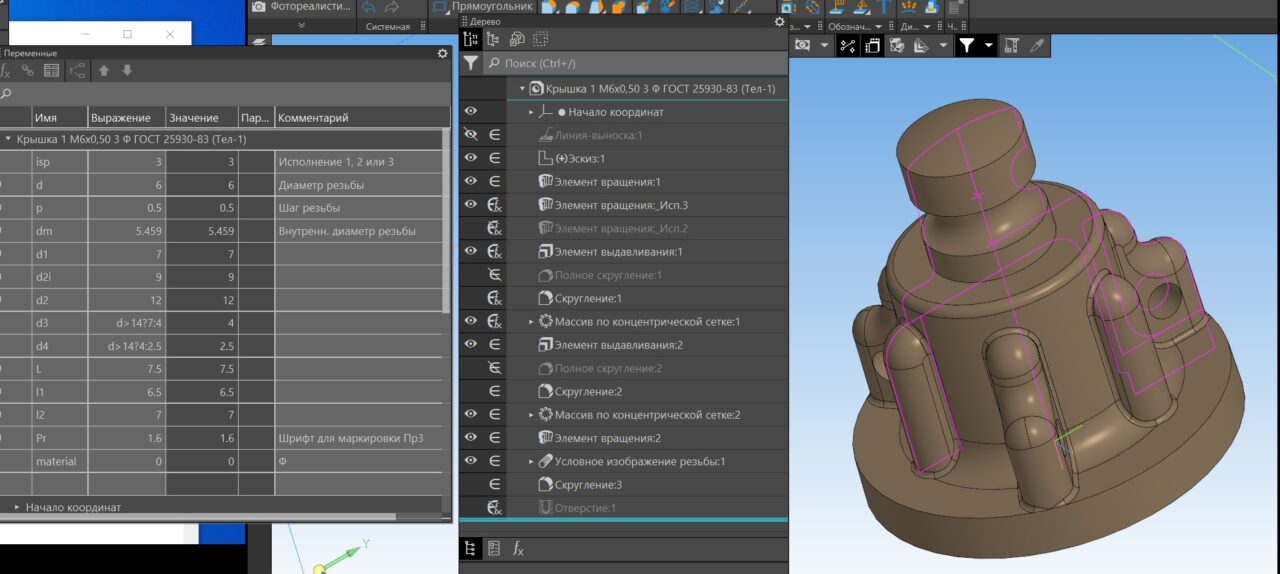Click the eyedropper icon in the view toolbar

tap(1037, 45)
